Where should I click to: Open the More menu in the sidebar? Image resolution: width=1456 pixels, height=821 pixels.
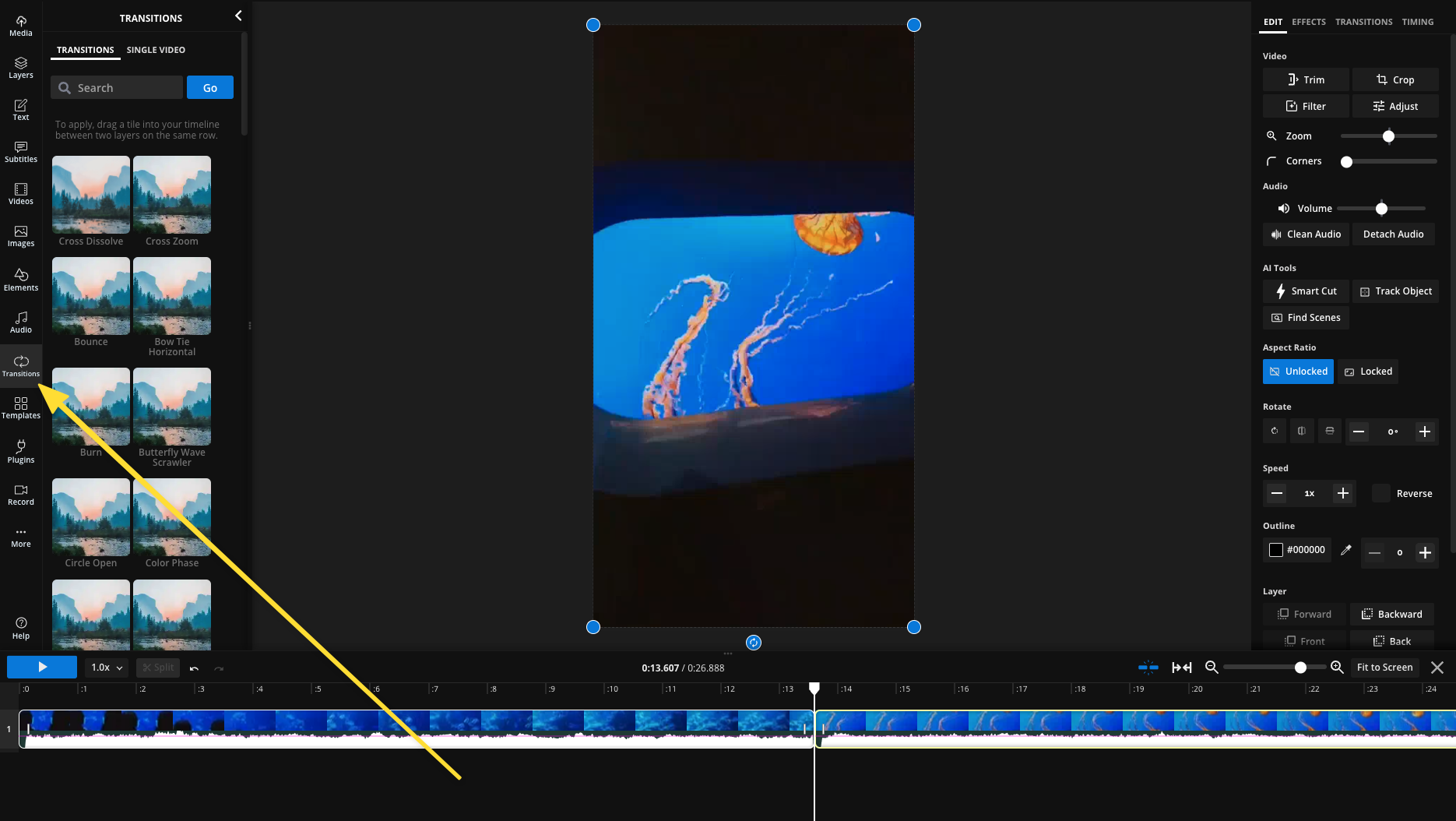(x=20, y=536)
